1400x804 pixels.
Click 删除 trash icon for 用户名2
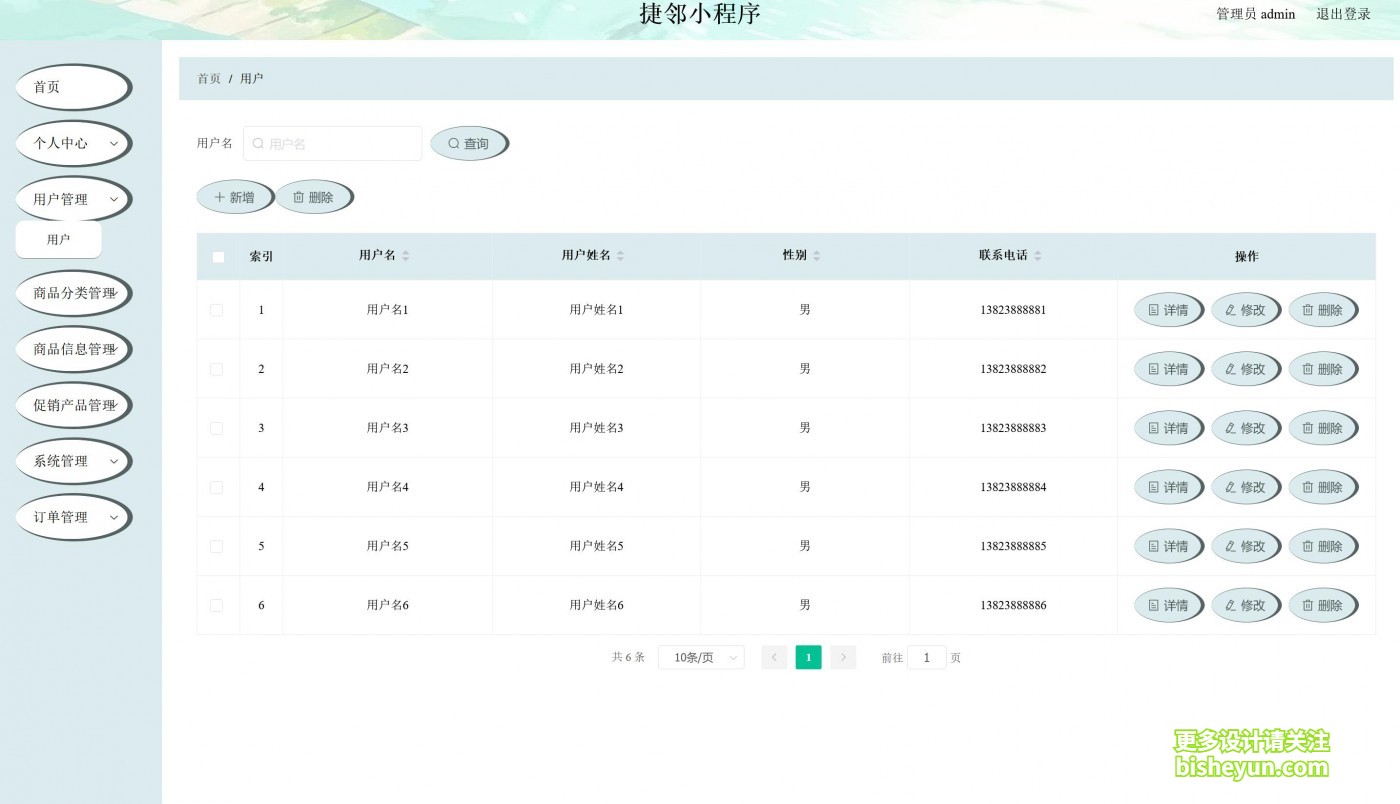click(x=1308, y=369)
